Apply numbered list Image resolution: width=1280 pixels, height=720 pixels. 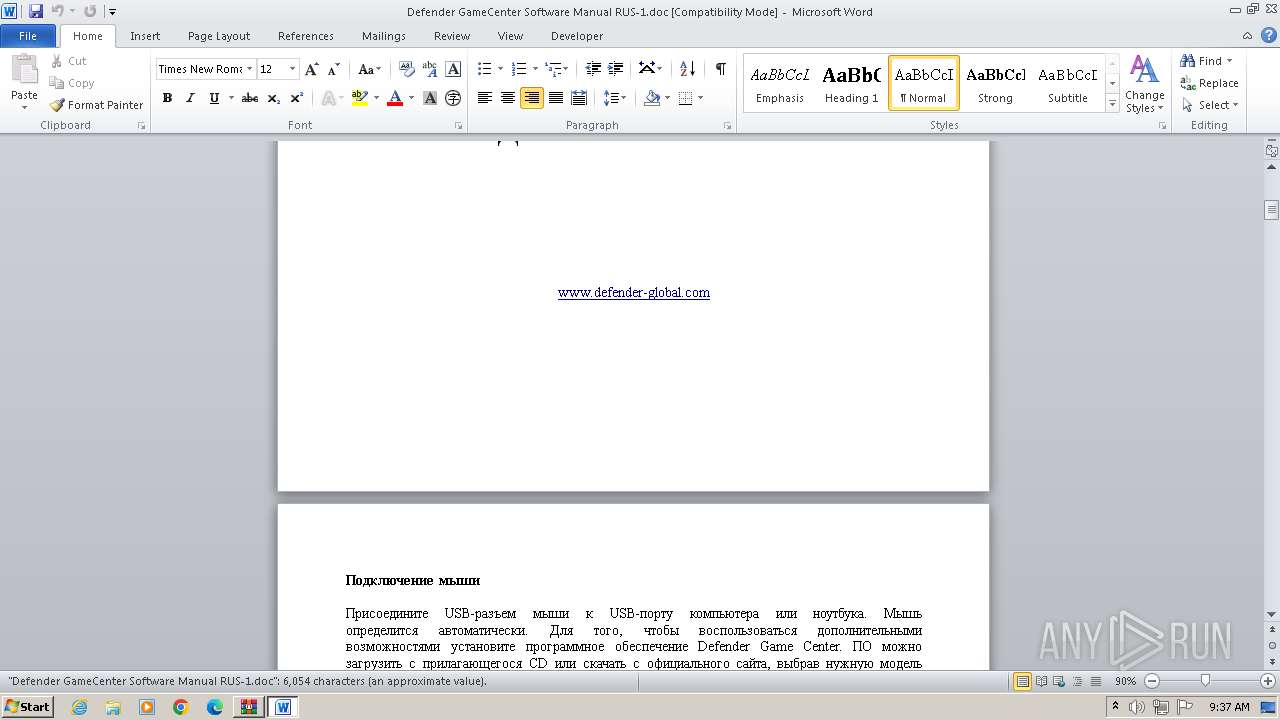pyautogui.click(x=519, y=68)
